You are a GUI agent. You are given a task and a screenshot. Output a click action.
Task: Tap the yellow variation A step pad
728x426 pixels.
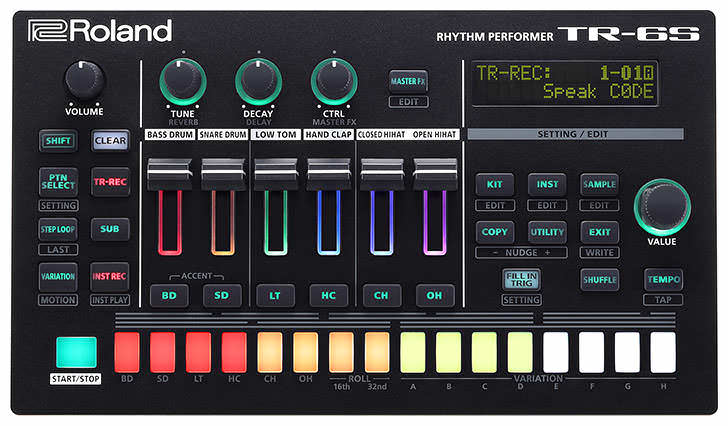[x=413, y=352]
